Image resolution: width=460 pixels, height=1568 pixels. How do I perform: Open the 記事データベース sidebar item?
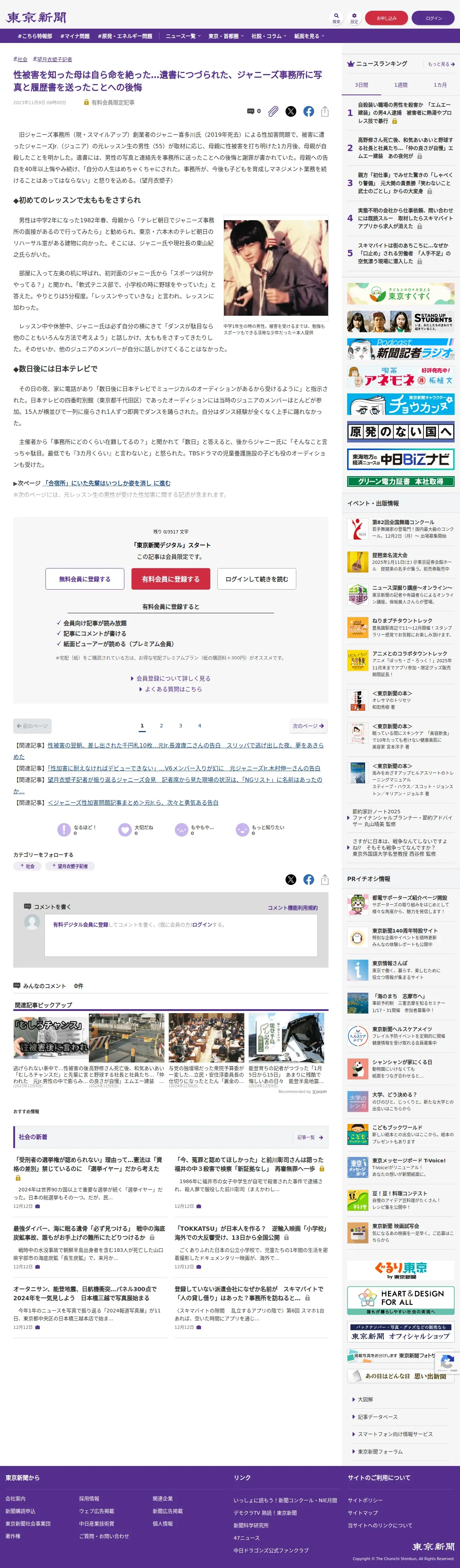tap(375, 1417)
